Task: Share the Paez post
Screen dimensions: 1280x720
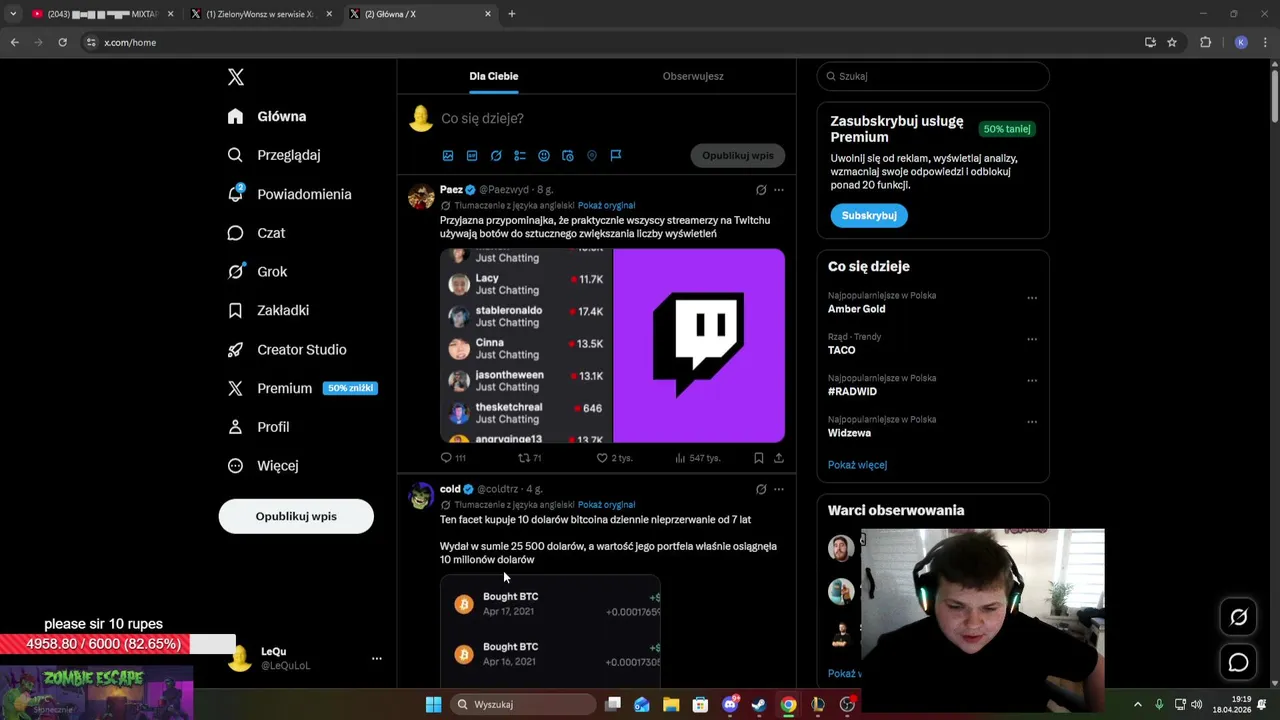Action: pos(779,458)
